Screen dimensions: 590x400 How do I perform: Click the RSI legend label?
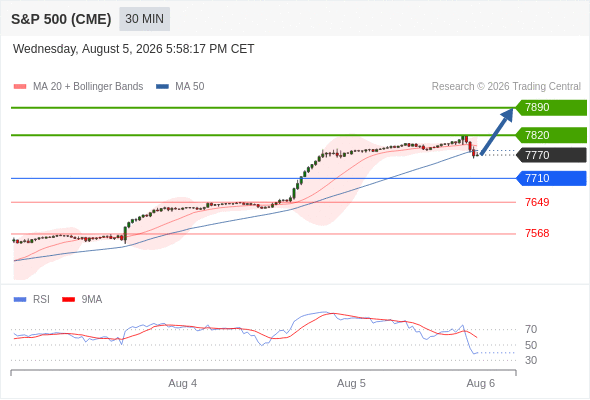pos(41,300)
